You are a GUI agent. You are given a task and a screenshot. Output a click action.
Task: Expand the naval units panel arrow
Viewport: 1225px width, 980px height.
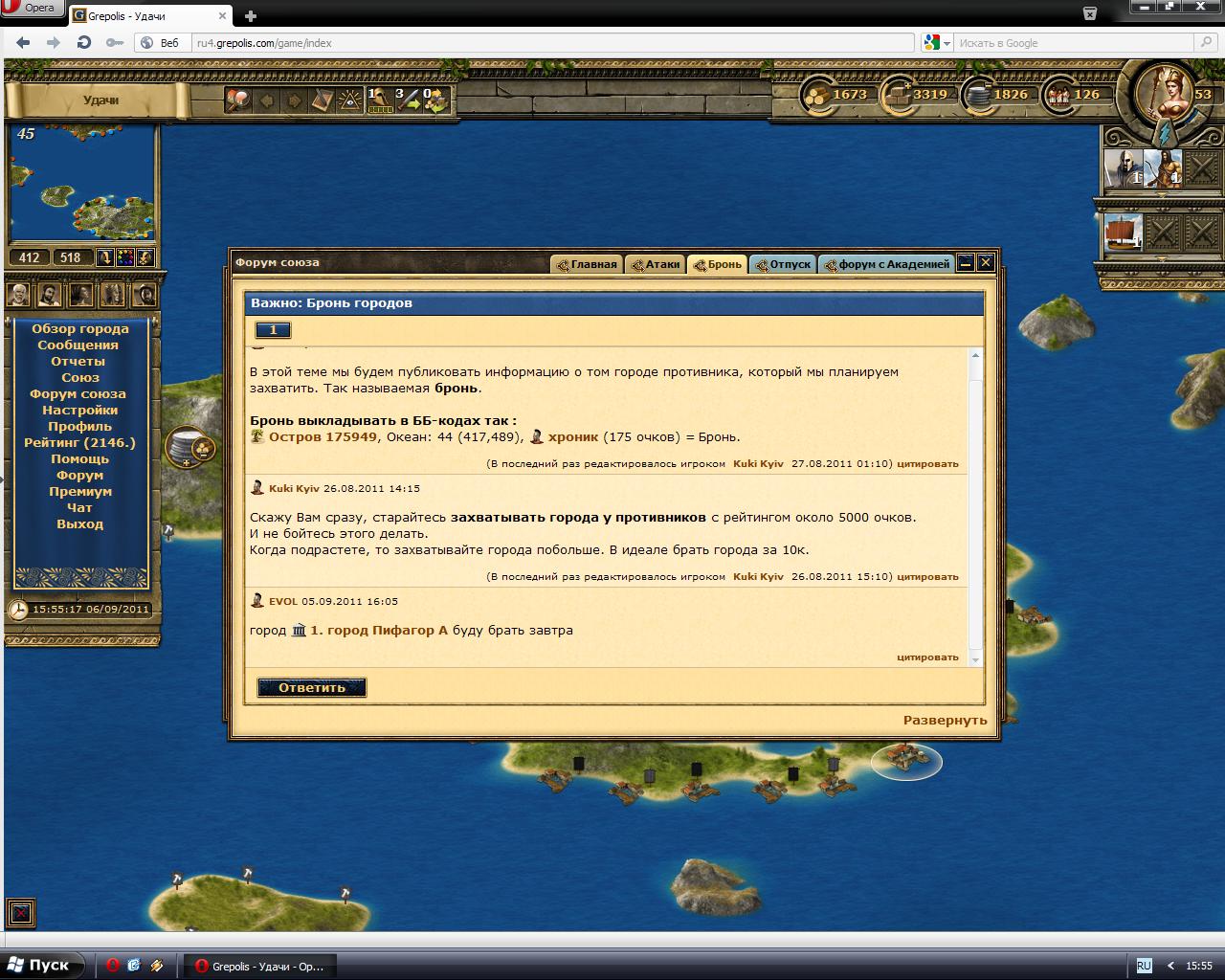[1160, 261]
